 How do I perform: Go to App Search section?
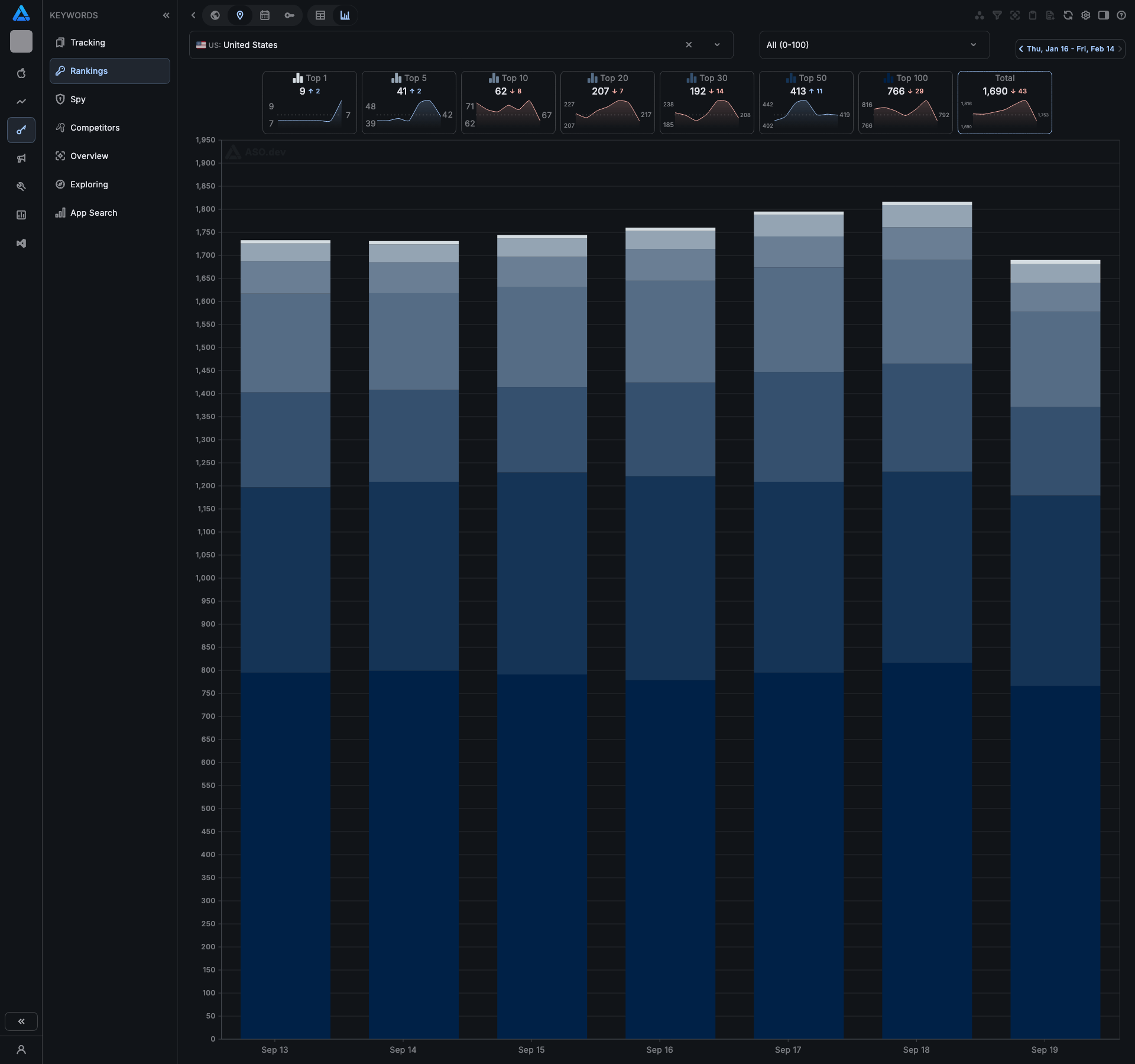[93, 213]
